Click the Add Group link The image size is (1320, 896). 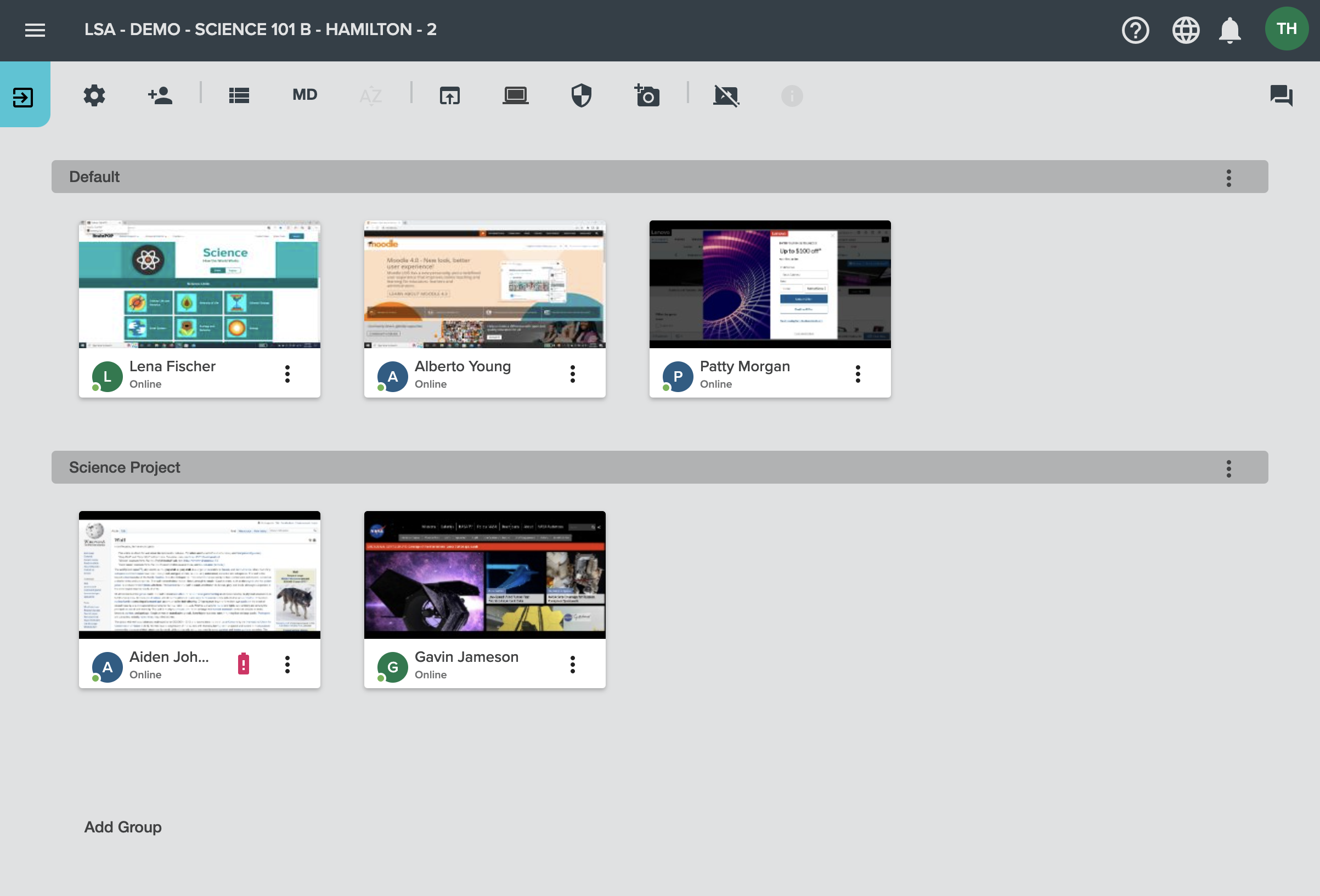click(x=123, y=827)
